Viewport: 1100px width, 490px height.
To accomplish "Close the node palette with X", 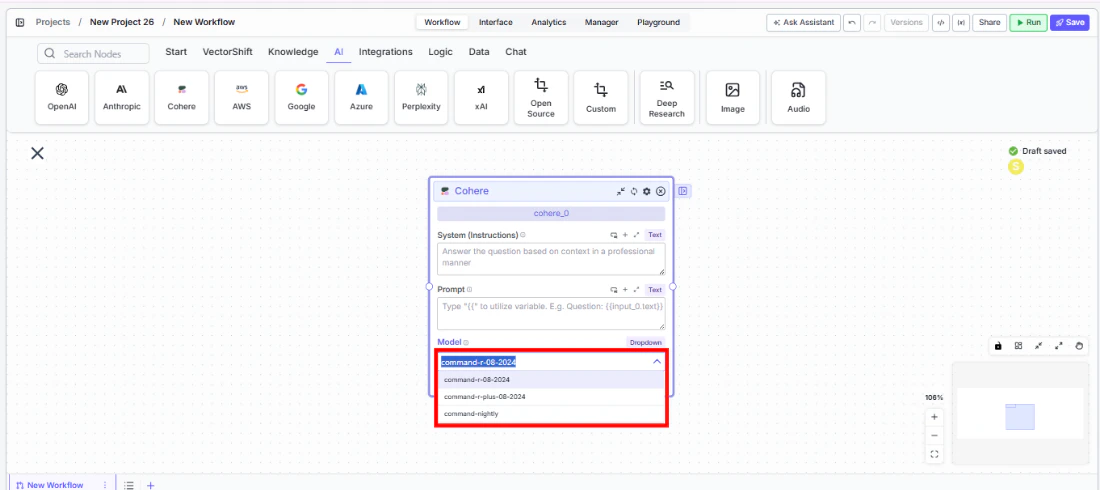I will [37, 153].
